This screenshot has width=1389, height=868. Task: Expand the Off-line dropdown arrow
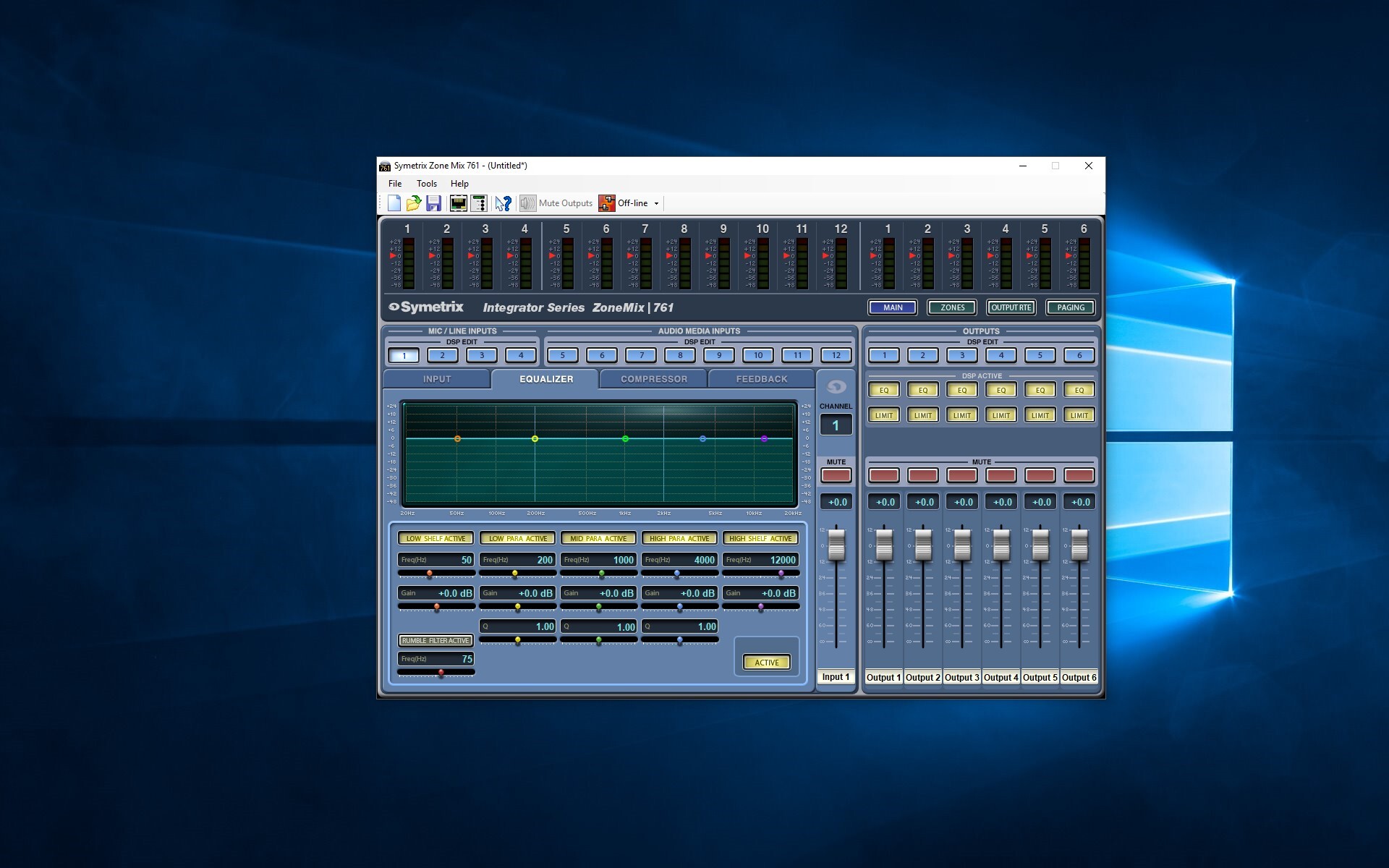[x=657, y=203]
